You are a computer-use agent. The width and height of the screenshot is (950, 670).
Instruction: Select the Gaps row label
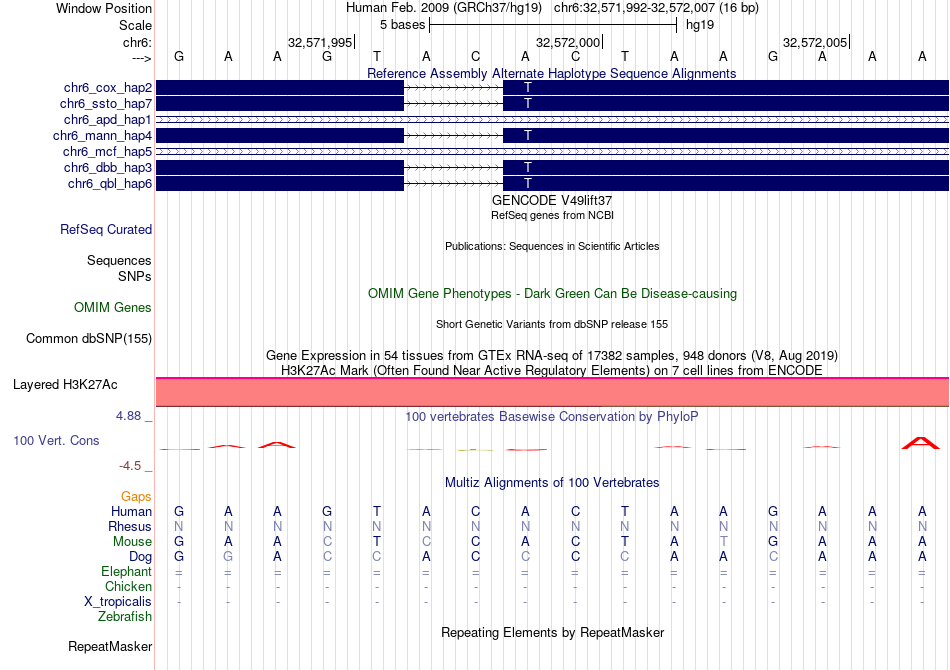(x=136, y=497)
